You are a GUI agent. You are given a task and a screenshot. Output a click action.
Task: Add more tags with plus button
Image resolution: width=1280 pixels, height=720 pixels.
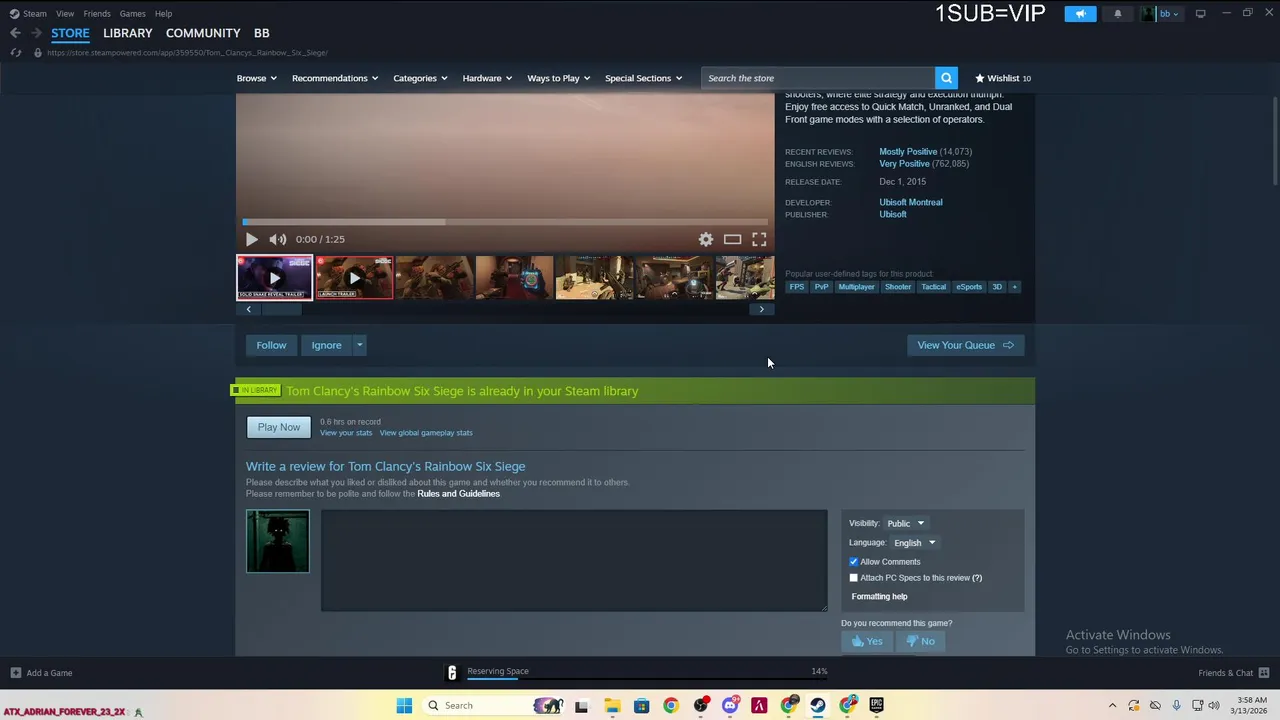pyautogui.click(x=1014, y=287)
